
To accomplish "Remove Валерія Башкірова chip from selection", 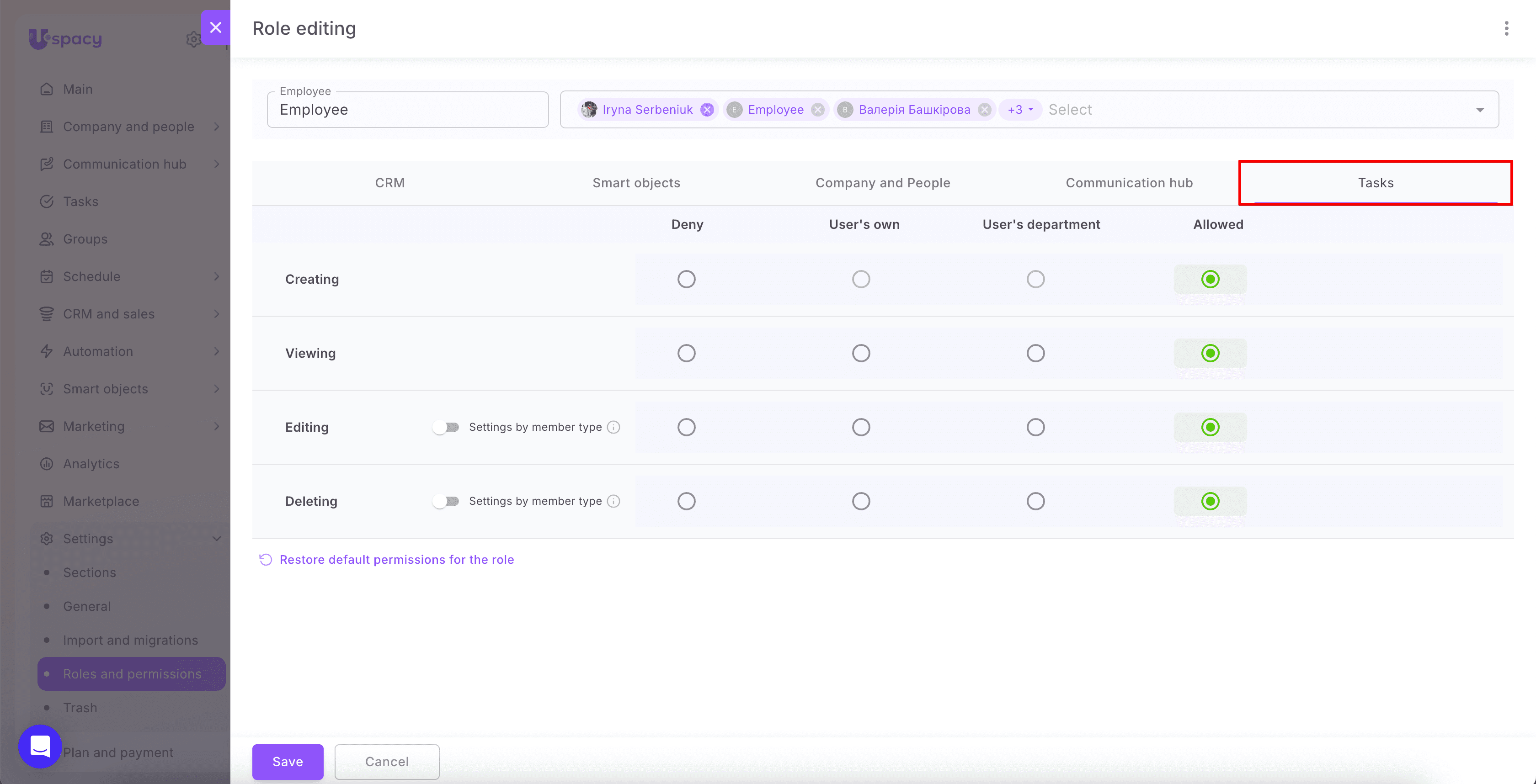I will [x=984, y=110].
